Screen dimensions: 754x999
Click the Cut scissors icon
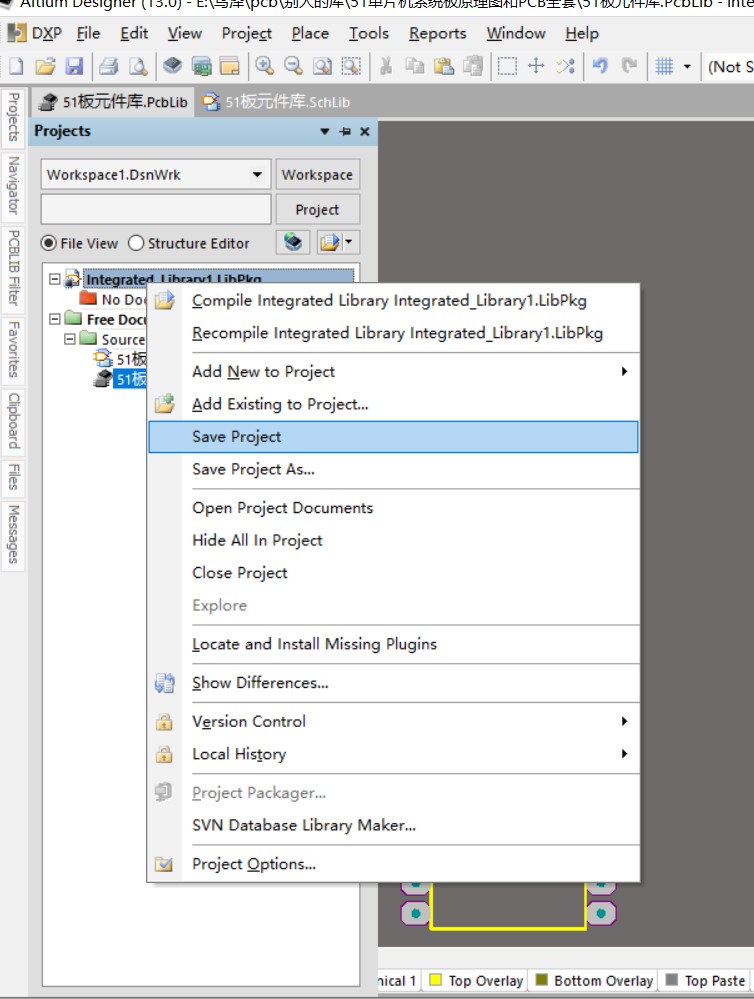coord(386,66)
